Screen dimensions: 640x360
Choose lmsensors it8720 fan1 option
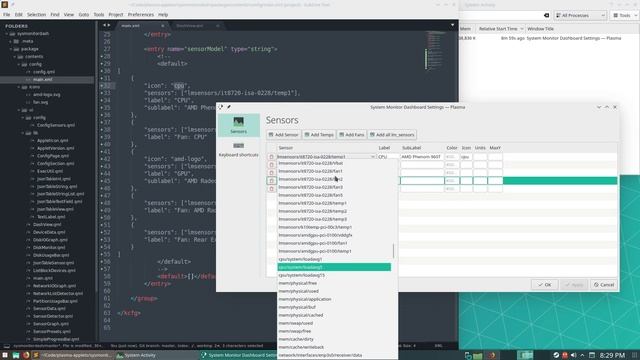334,171
